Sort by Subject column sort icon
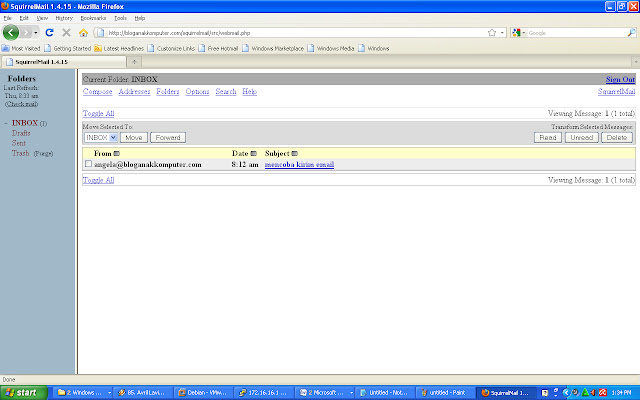Viewport: 640px width, 400px height. click(x=295, y=153)
